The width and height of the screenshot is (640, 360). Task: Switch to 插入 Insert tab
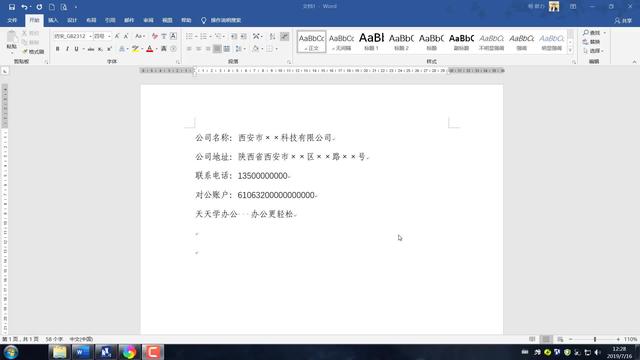pos(53,20)
